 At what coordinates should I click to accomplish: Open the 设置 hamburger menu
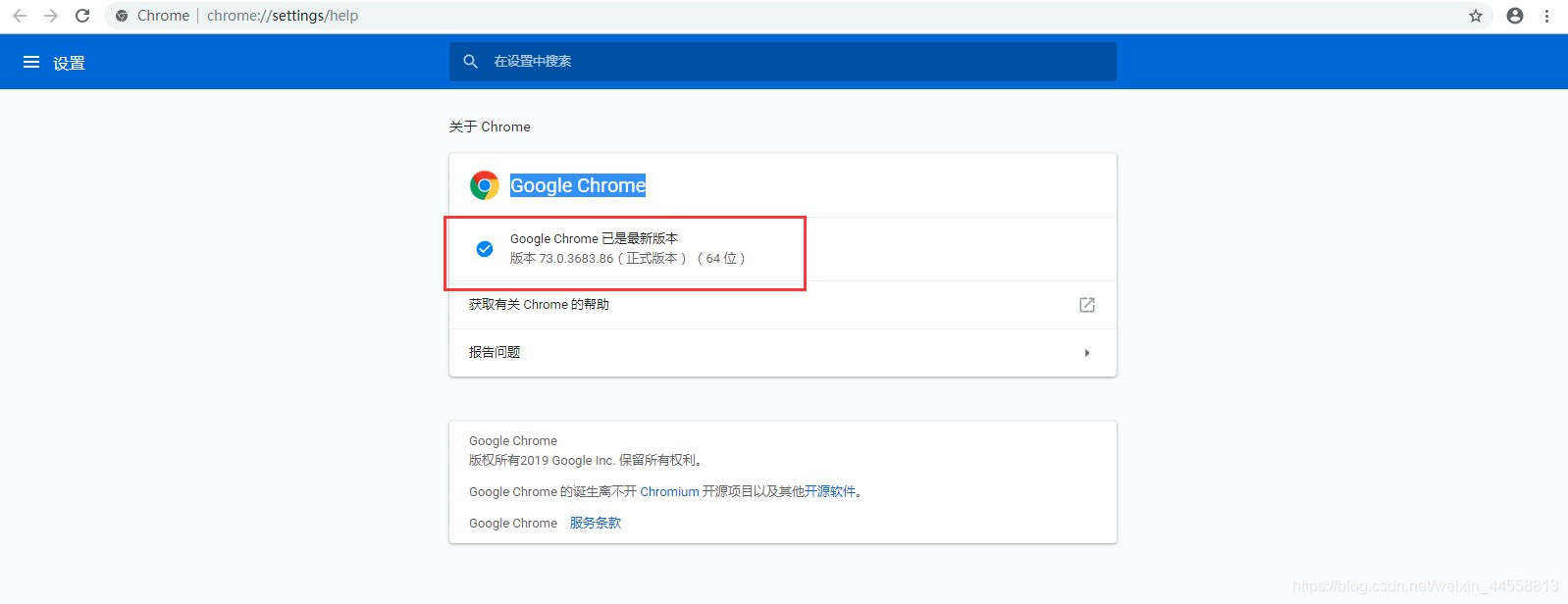pyautogui.click(x=31, y=62)
